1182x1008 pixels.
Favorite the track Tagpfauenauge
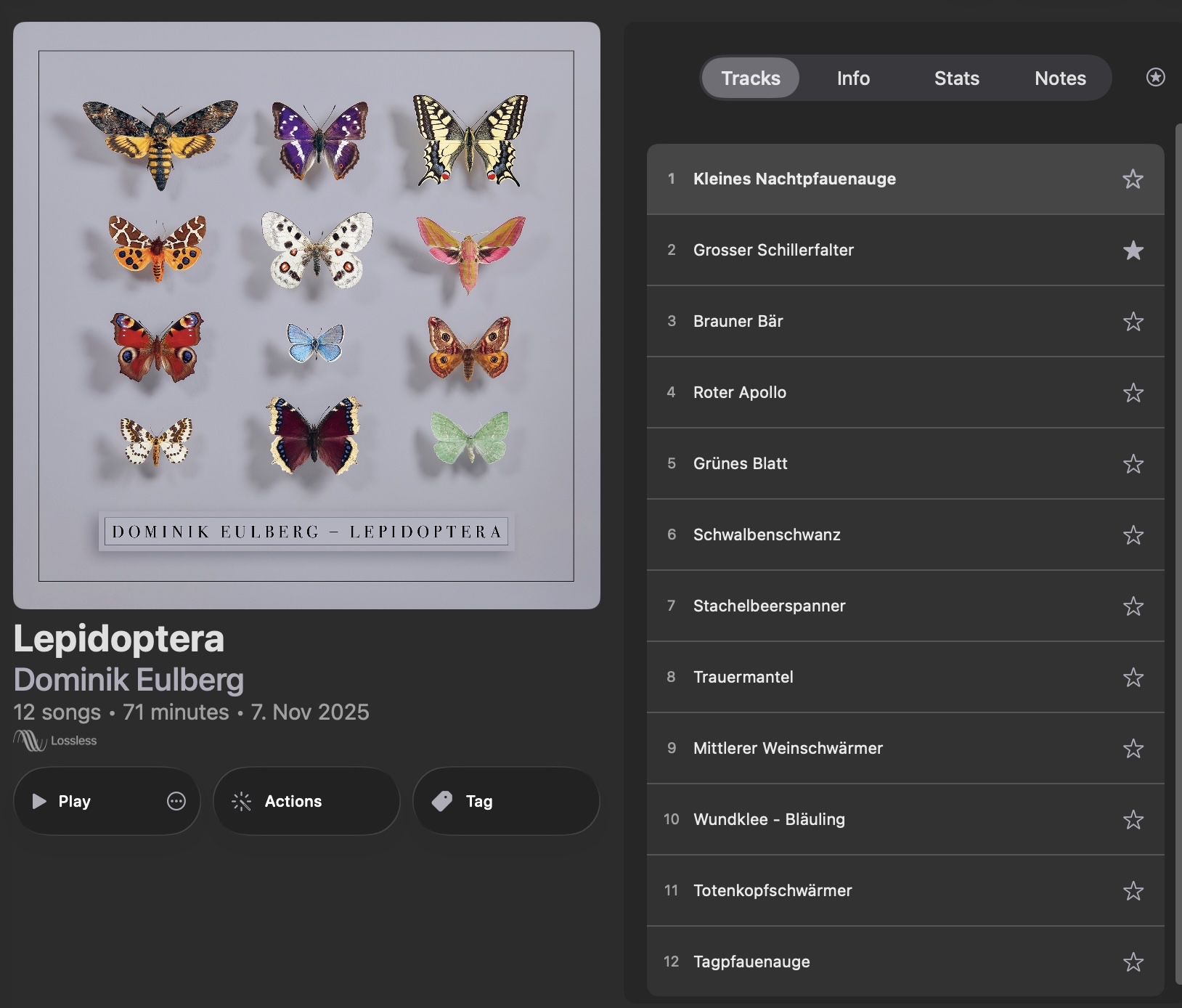(1133, 962)
